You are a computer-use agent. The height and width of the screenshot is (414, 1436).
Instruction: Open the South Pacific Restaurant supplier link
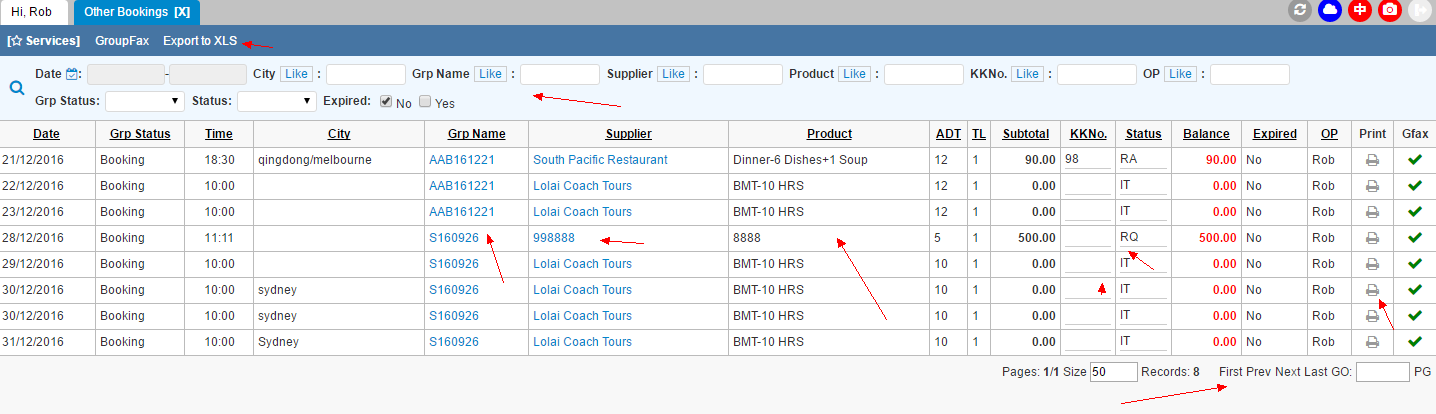click(x=600, y=160)
